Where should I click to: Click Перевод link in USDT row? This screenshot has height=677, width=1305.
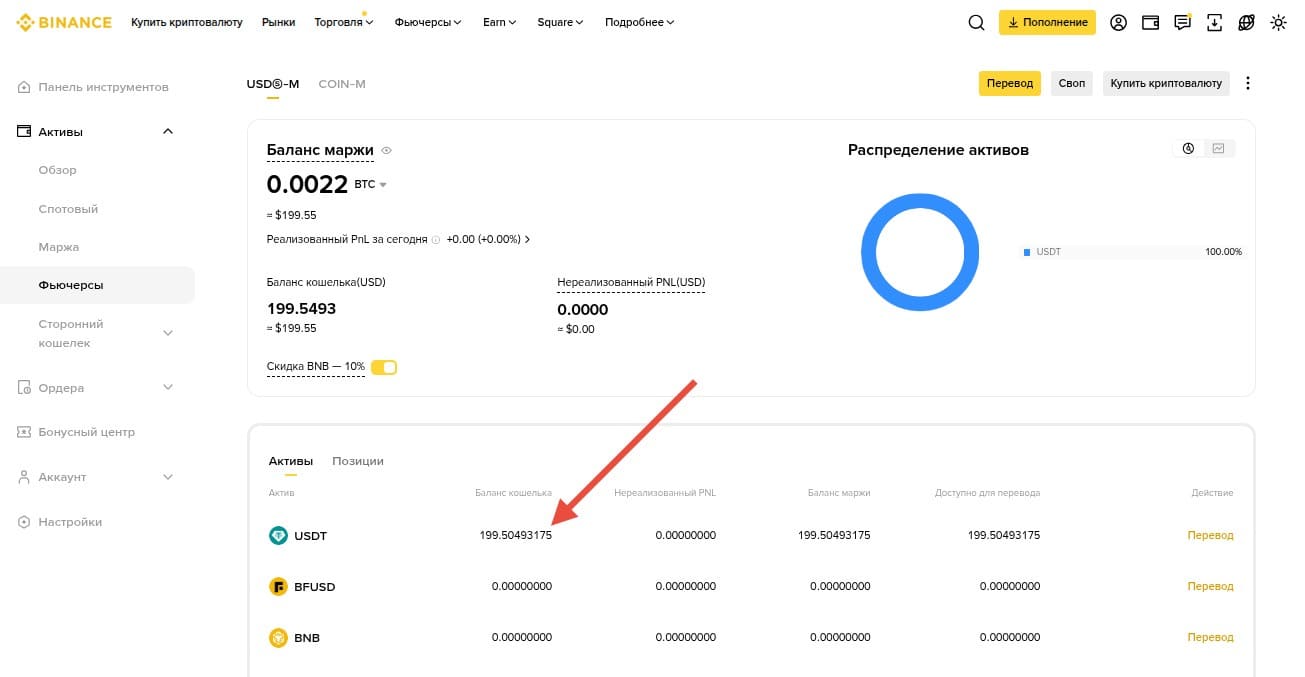(1210, 535)
